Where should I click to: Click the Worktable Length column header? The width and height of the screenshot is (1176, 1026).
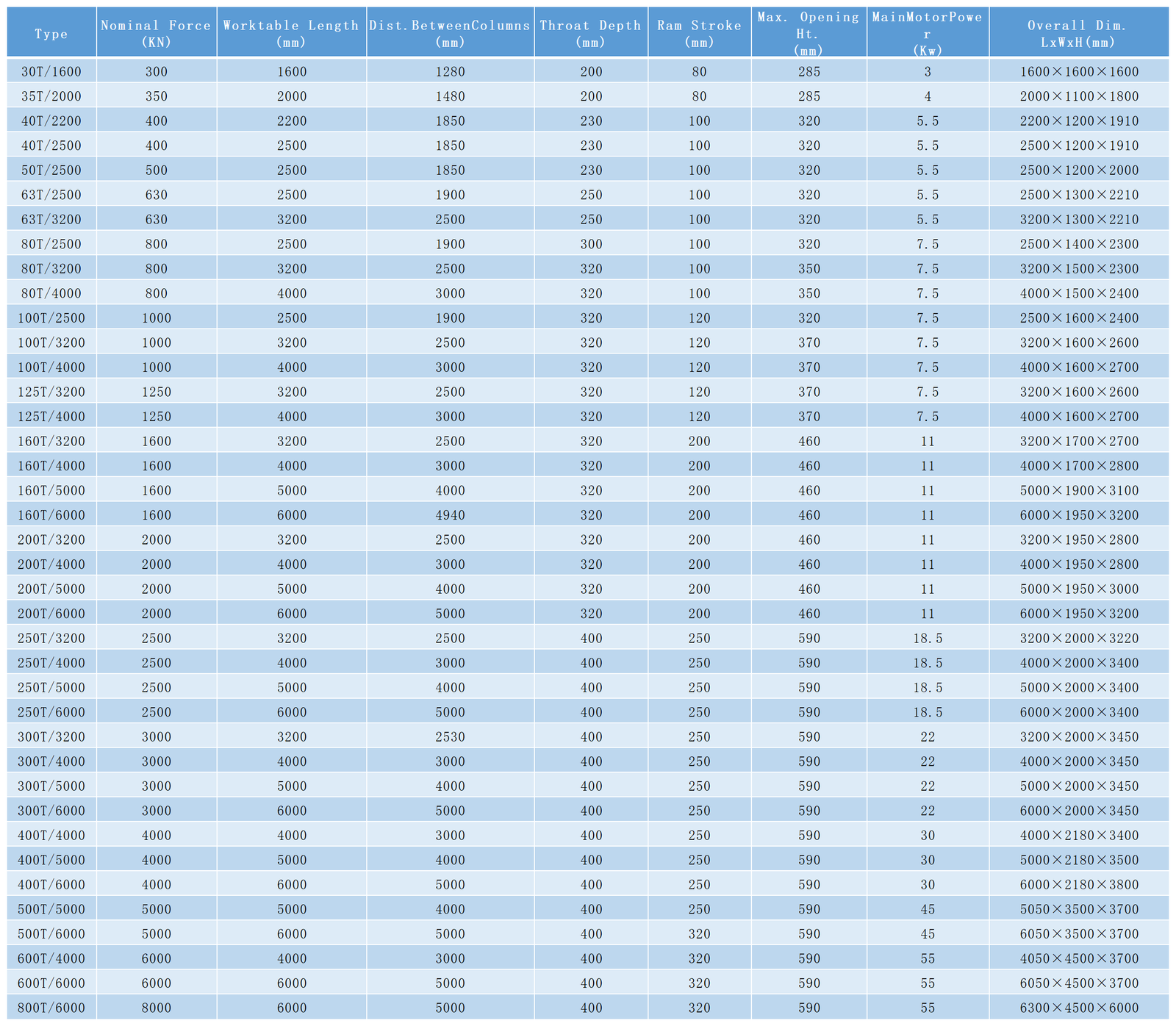tap(291, 34)
